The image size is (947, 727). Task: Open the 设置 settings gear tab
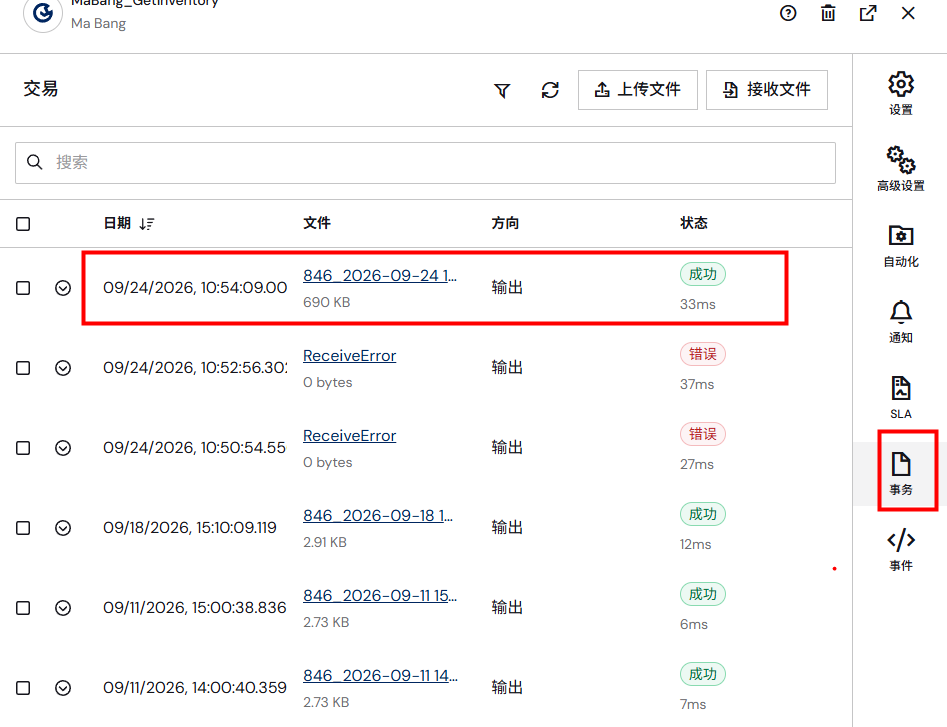(x=900, y=94)
